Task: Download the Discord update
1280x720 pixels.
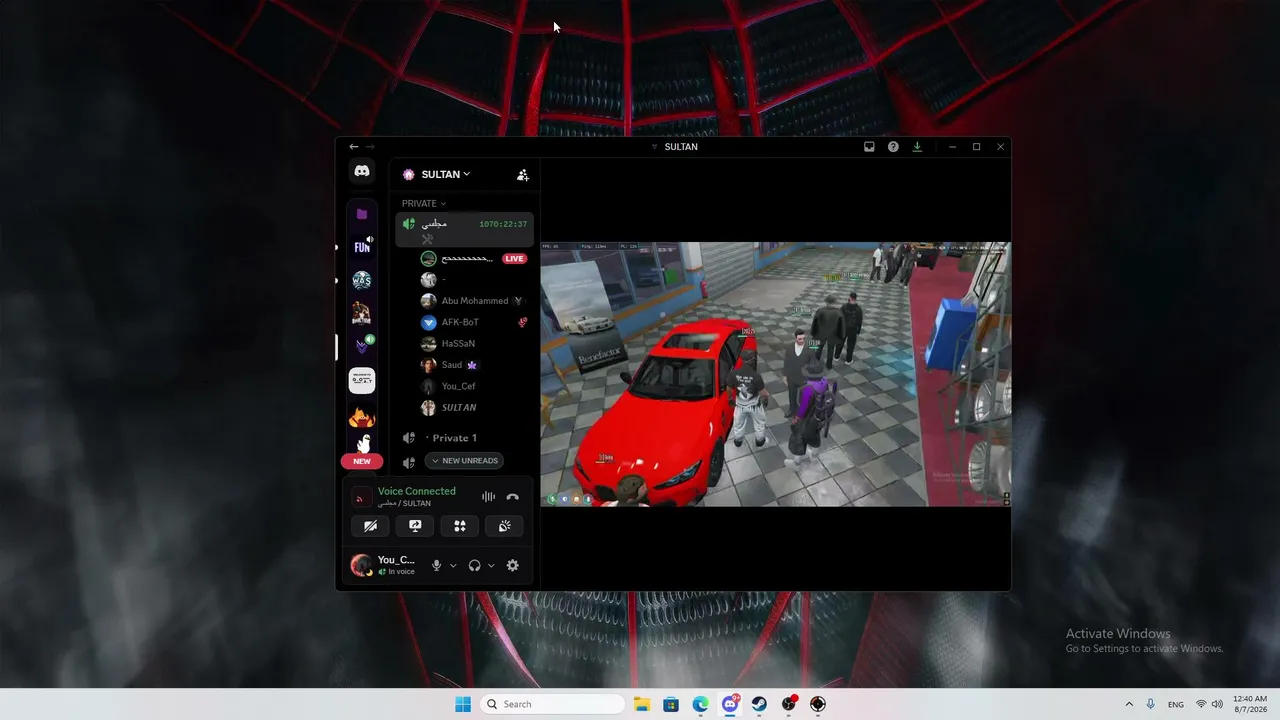Action: click(917, 147)
